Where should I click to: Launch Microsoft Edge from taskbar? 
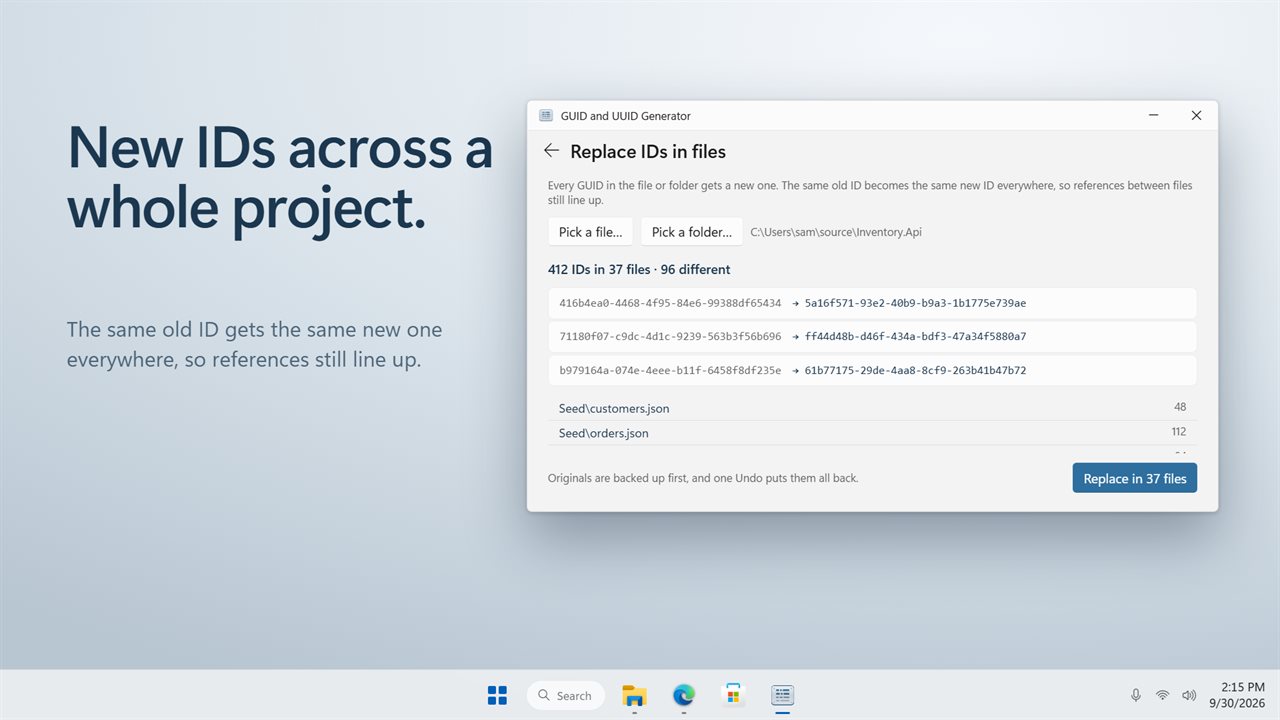pyautogui.click(x=684, y=695)
